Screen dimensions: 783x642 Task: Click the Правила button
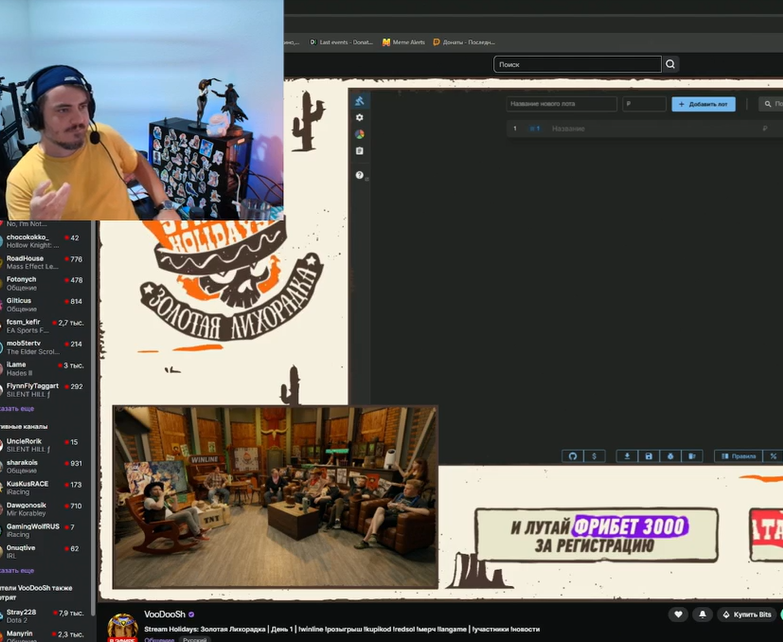pyautogui.click(x=738, y=456)
